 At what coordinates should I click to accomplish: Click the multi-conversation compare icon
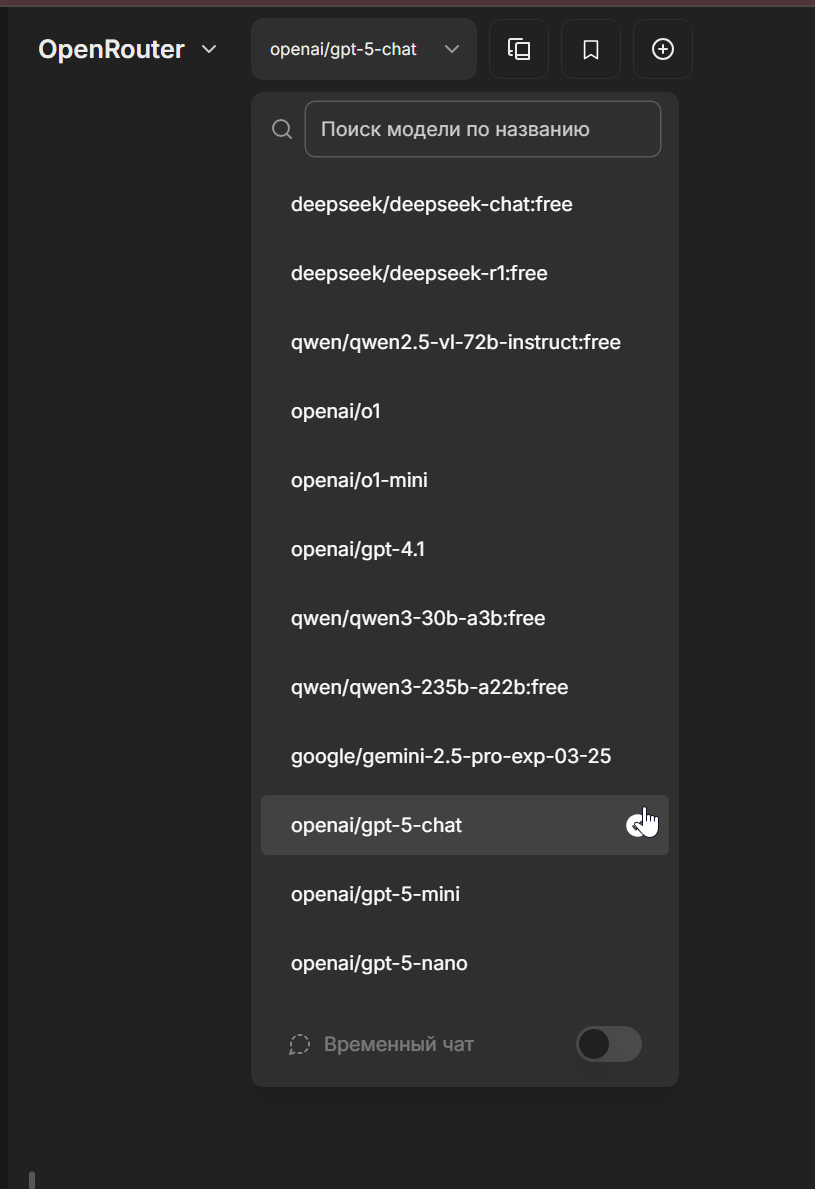click(x=519, y=49)
